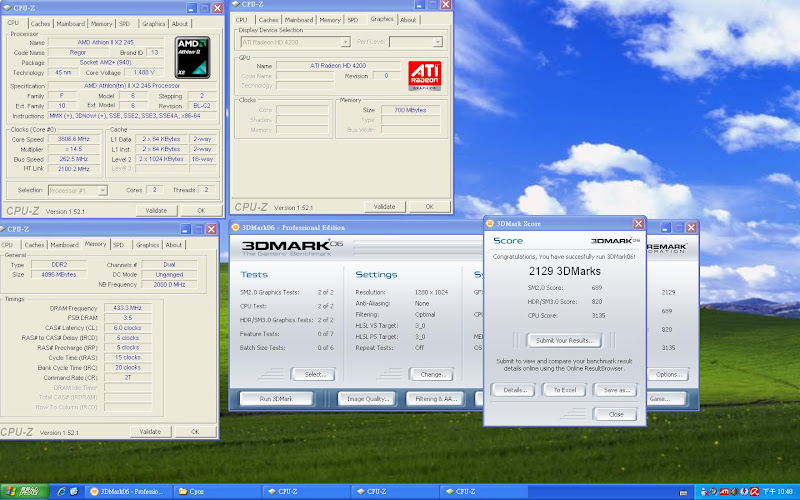
Task: Click the Options... button in 3DMark06
Action: [668, 374]
